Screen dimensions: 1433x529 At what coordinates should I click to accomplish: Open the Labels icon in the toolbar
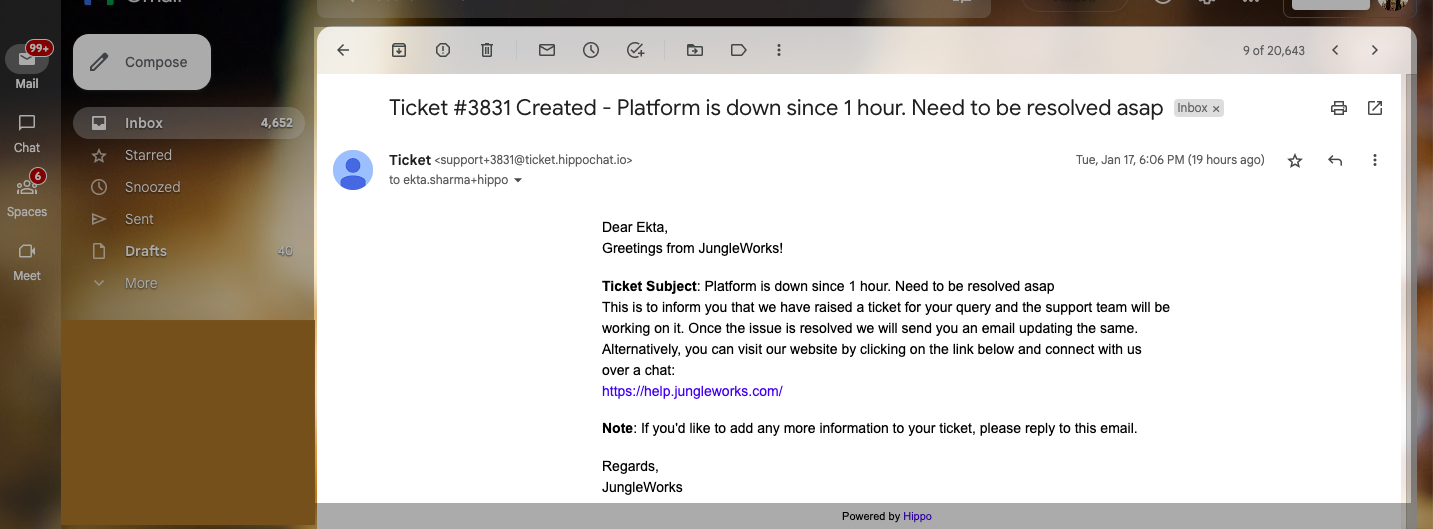point(739,50)
